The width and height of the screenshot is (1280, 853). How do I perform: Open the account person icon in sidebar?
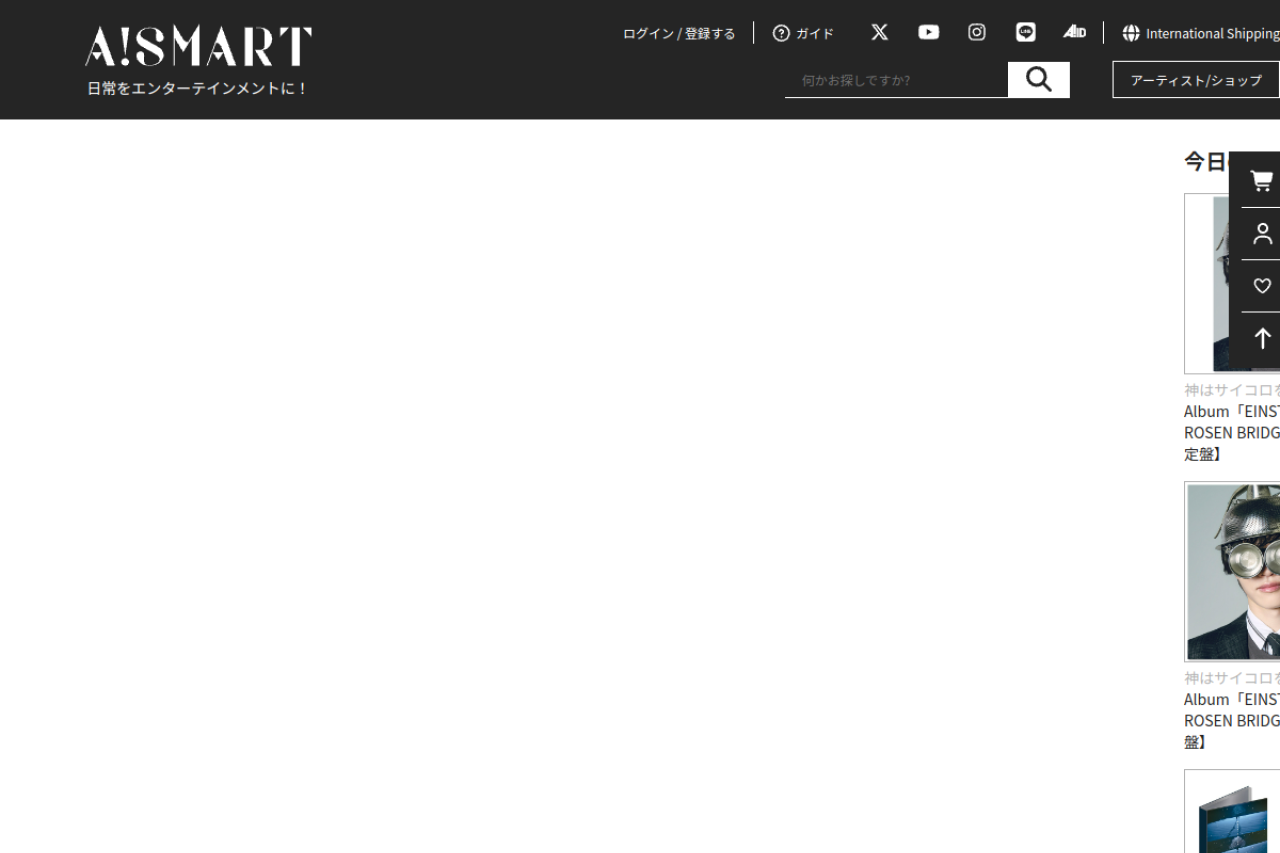coord(1262,234)
